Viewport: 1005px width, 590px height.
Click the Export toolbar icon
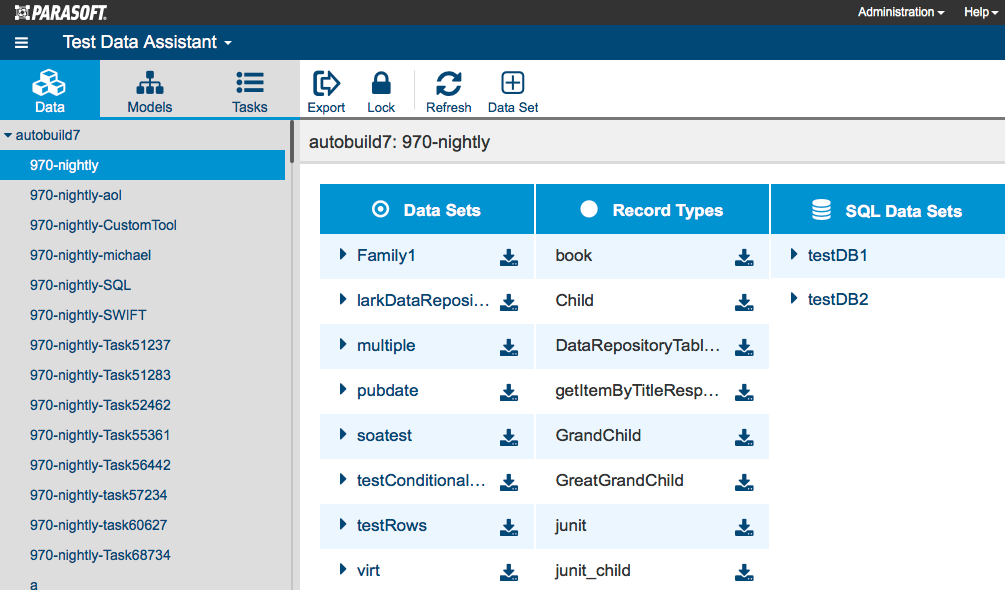(x=326, y=92)
